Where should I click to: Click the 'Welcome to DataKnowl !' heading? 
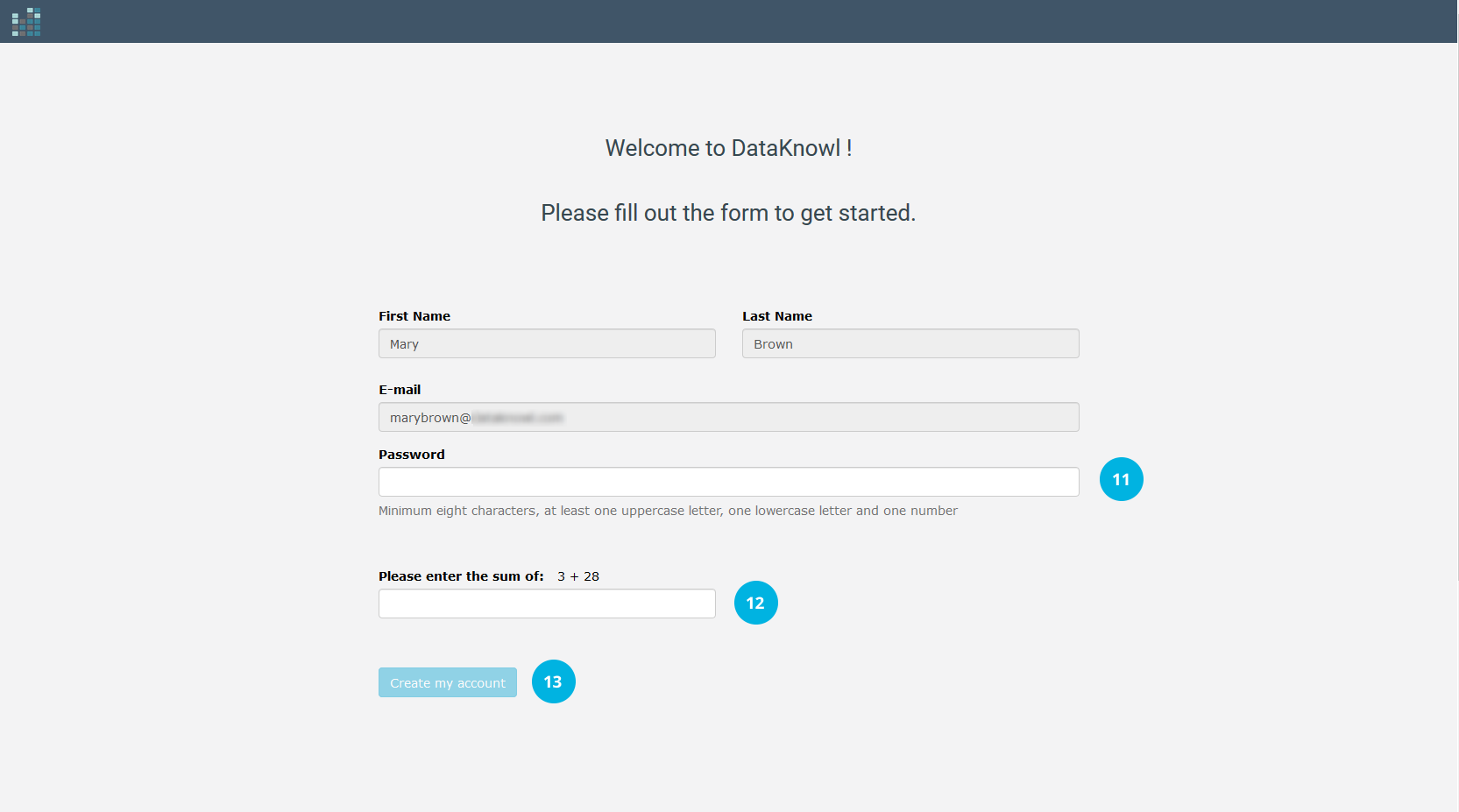point(729,148)
